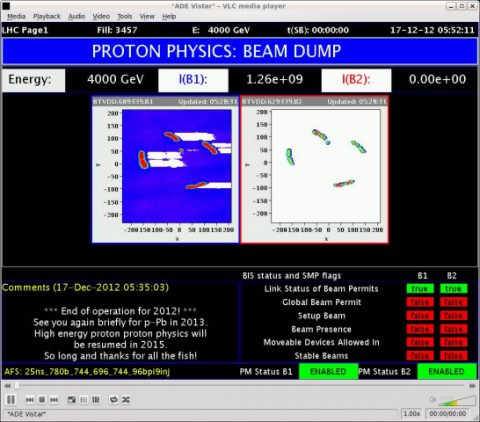Click B1 false flag for Beam Presence
This screenshot has width=480, height=422.
[420, 329]
